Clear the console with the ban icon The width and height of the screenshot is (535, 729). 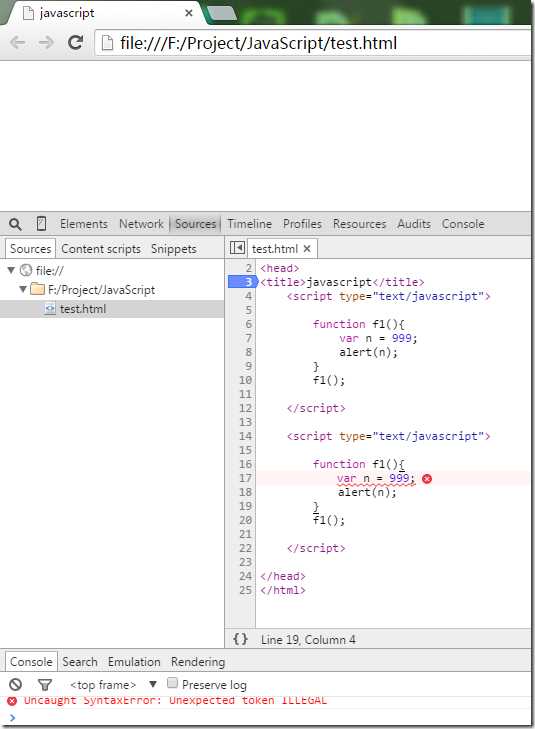[x=16, y=684]
